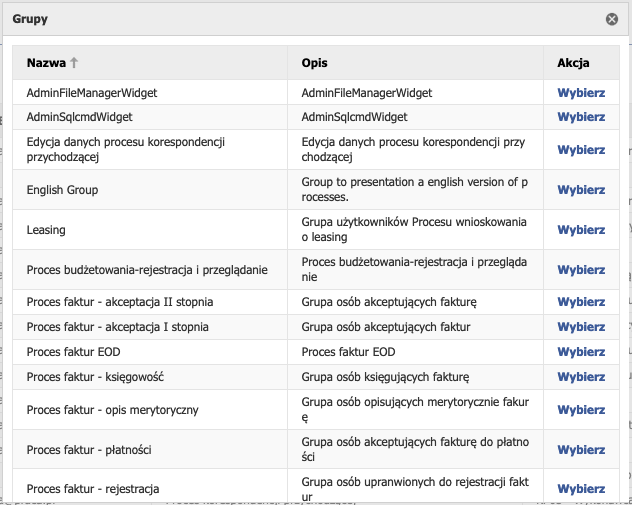The width and height of the screenshot is (632, 505).
Task: Select Wybierz for Proces faktur - księgowość
Action: pyautogui.click(x=581, y=377)
